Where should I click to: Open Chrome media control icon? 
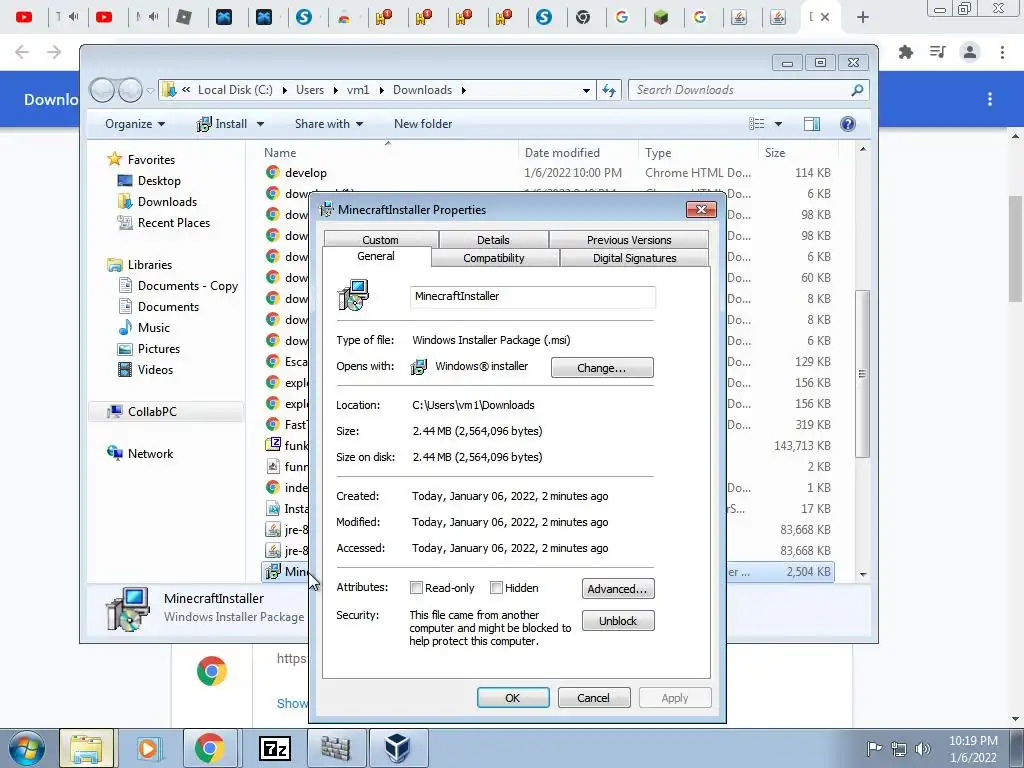pyautogui.click(x=937, y=52)
